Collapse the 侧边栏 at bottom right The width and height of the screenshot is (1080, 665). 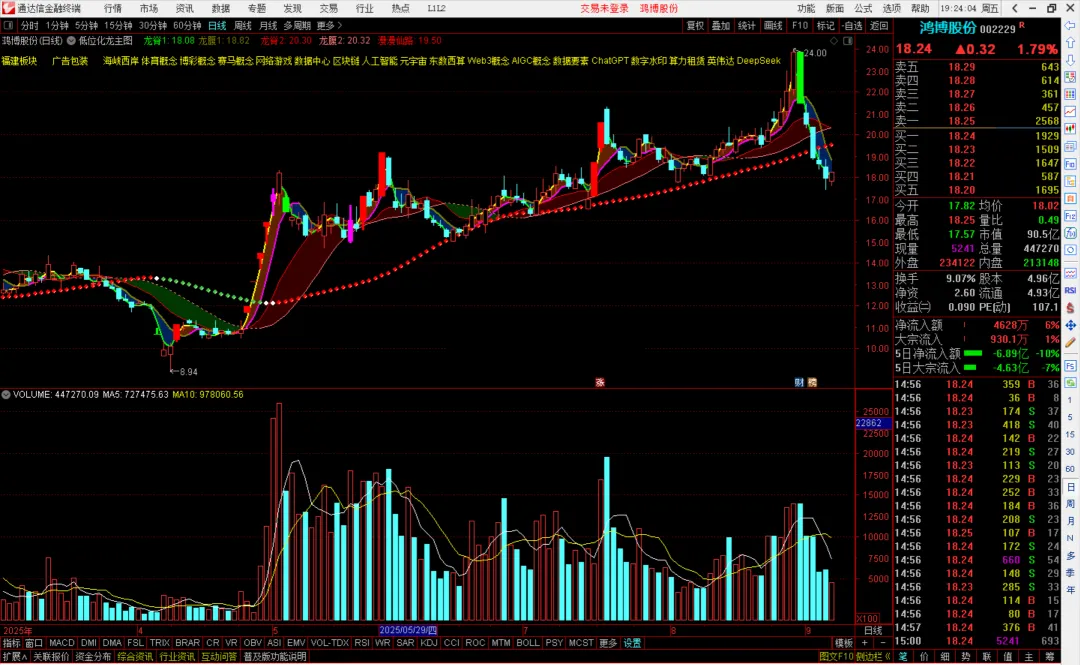pos(873,657)
